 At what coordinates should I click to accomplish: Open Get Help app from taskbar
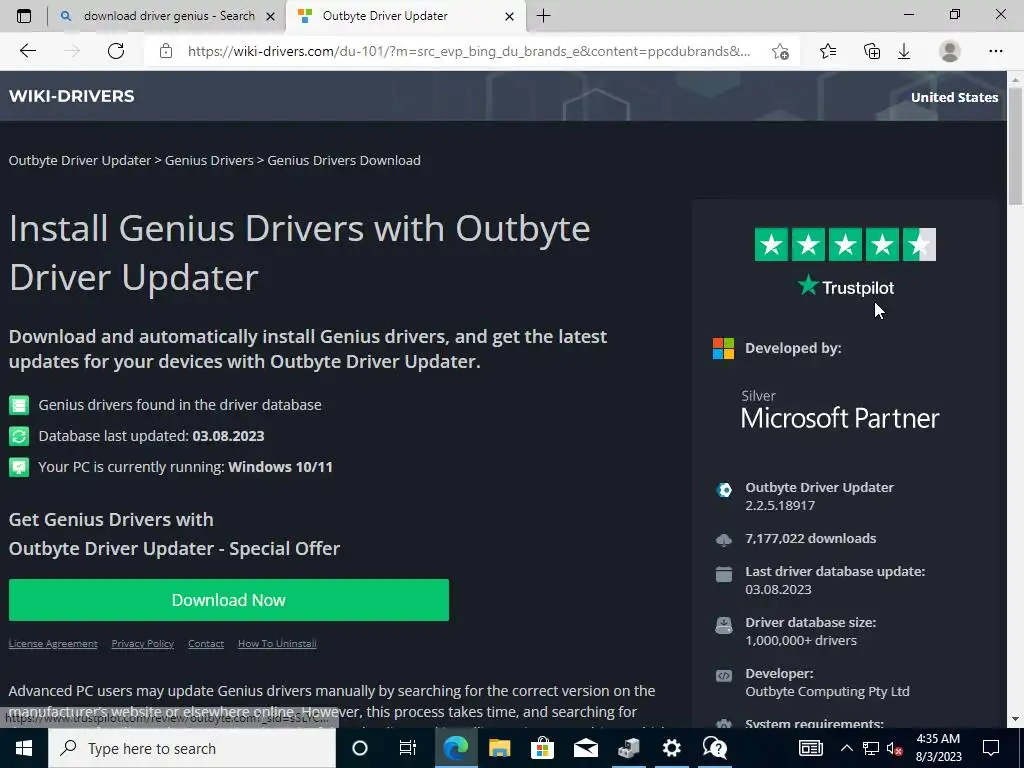(x=715, y=748)
